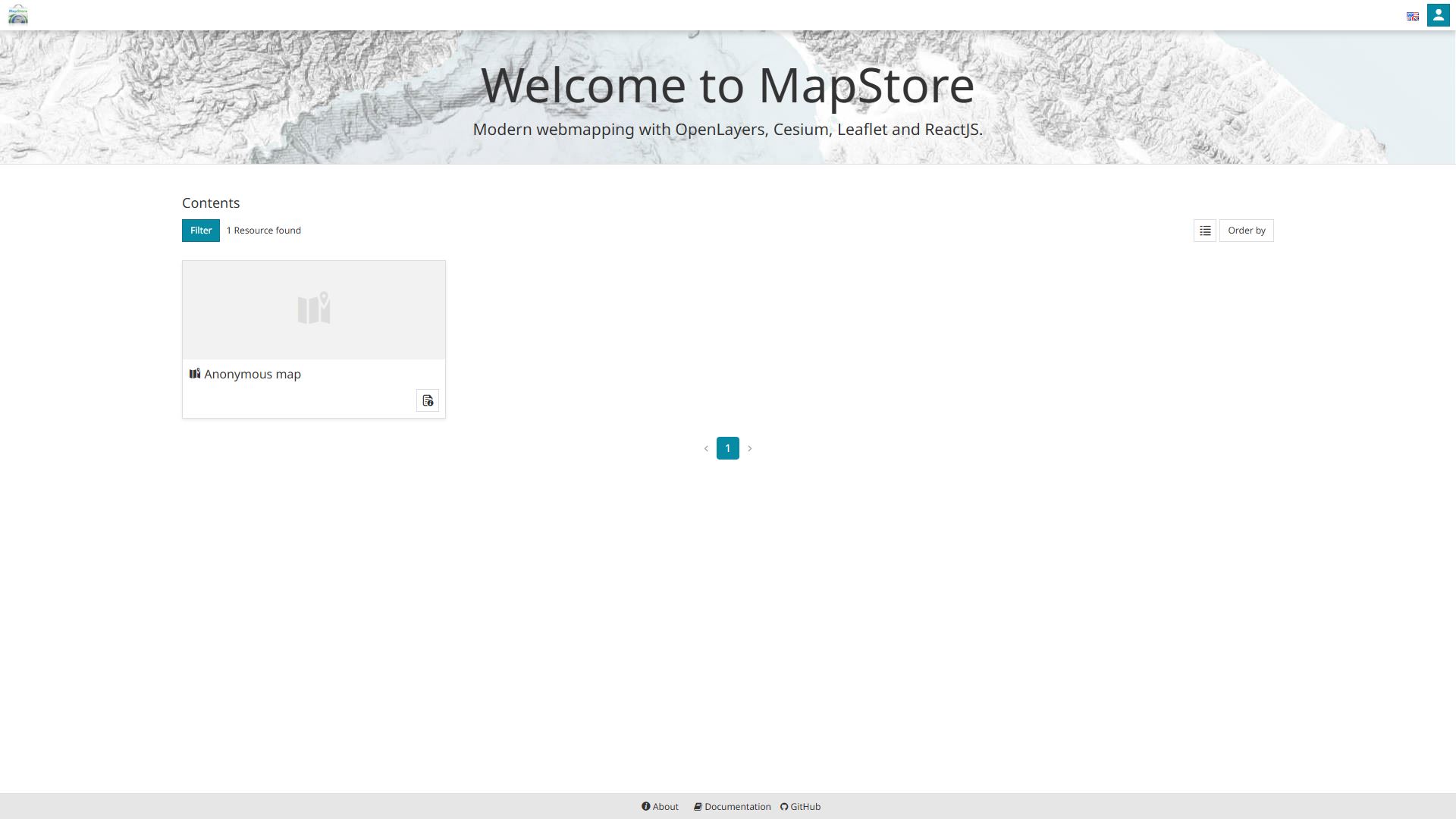Select page 1 in pagination
1456x819 pixels.
coord(728,448)
